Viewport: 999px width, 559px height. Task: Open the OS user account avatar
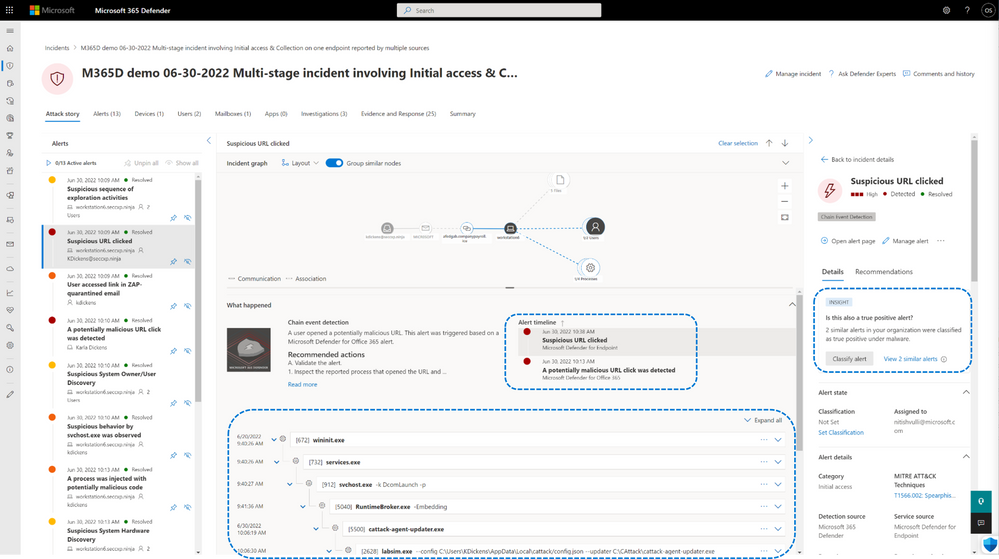pos(988,10)
